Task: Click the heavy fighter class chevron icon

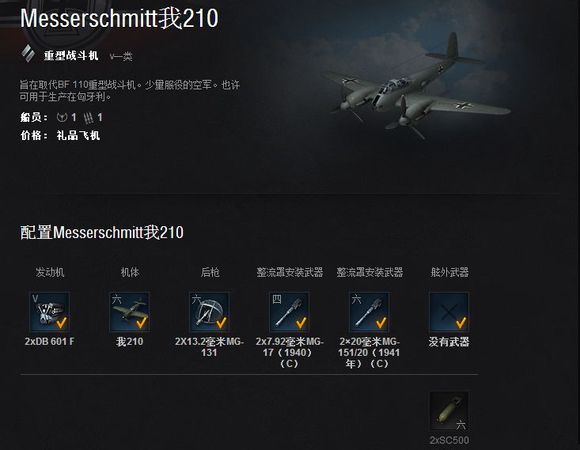Action: [x=27, y=54]
